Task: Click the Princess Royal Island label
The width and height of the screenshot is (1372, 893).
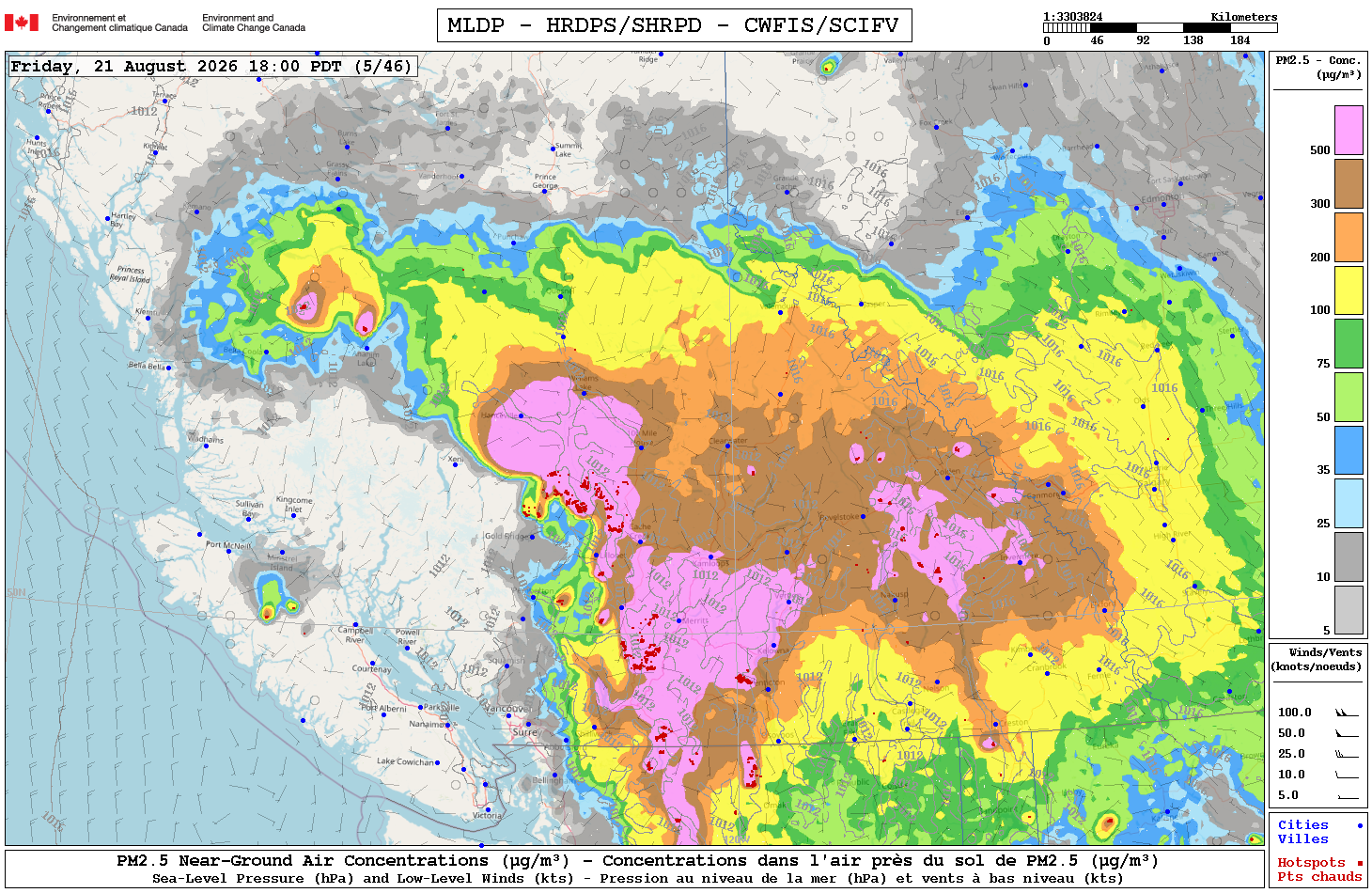Action: pyautogui.click(x=130, y=274)
